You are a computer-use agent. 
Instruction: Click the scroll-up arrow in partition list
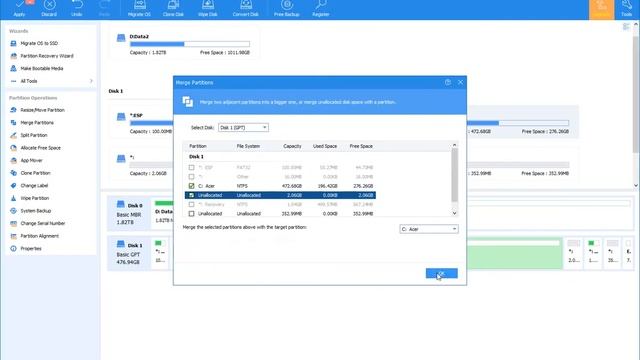coord(454,145)
